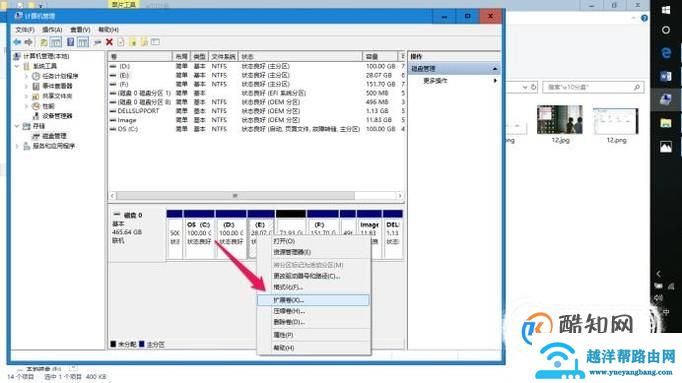The height and width of the screenshot is (383, 682).
Task: Open the 操作(A) menu
Action: pos(52,30)
